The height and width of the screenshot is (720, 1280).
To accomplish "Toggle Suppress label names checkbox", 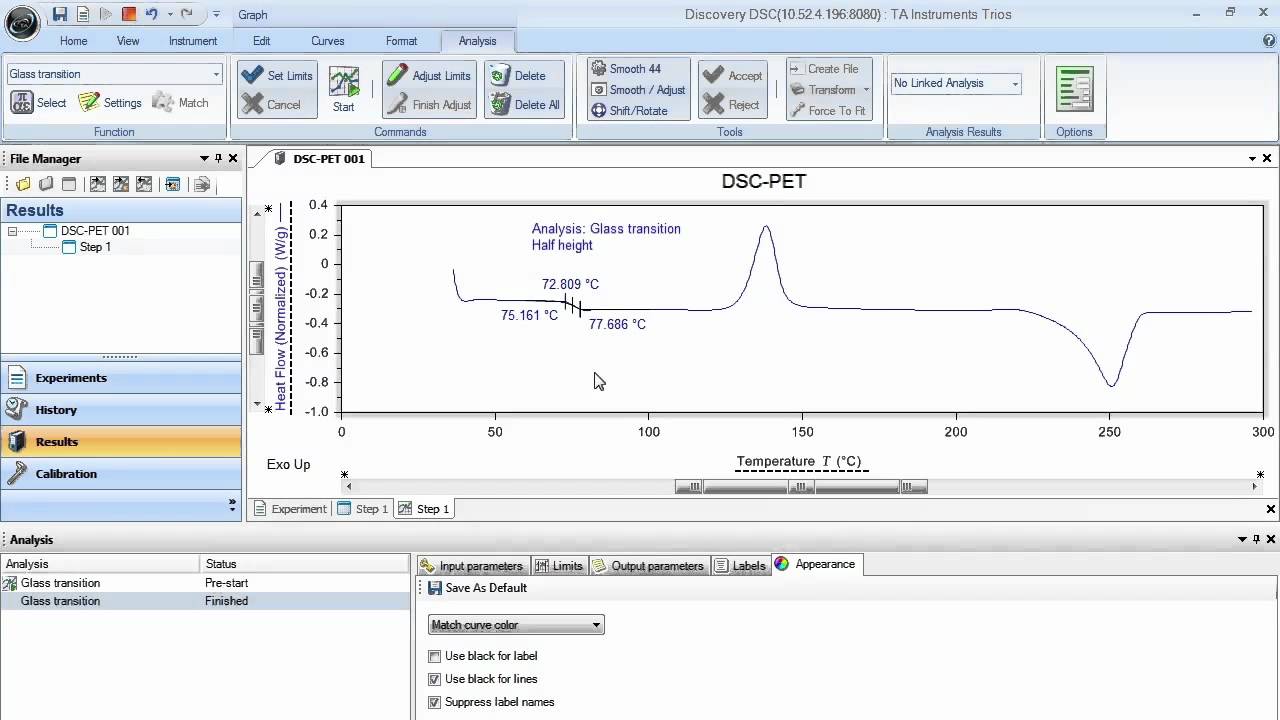I will (x=434, y=702).
